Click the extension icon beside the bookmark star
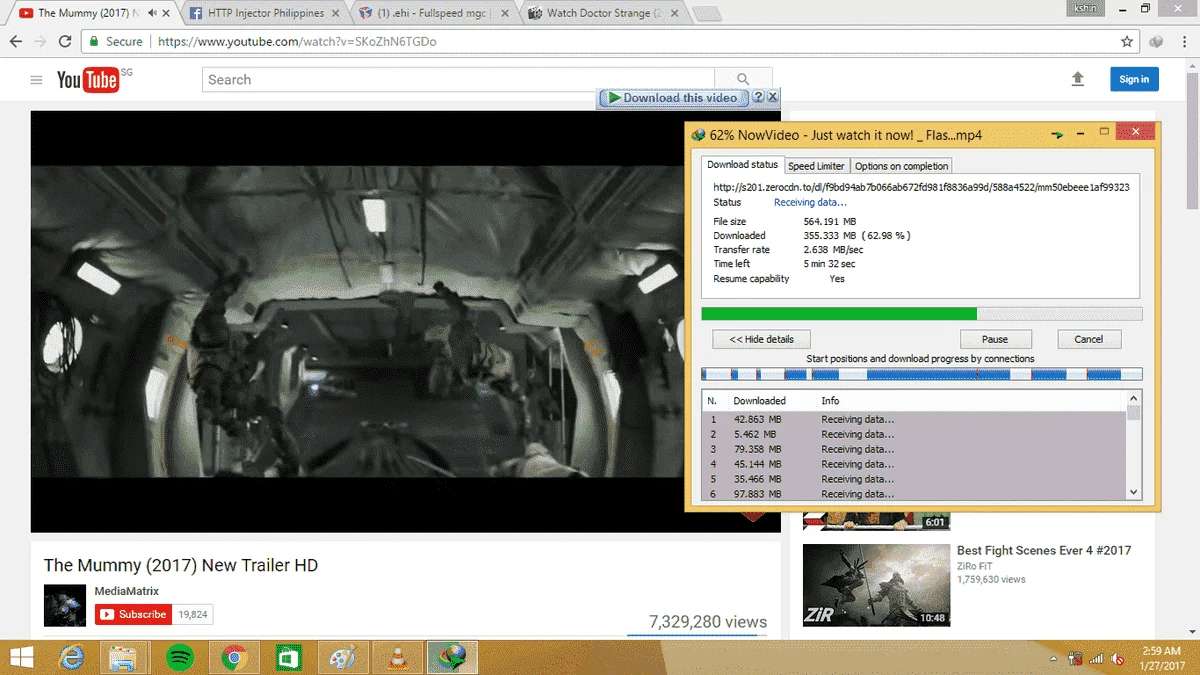The image size is (1200, 675). click(x=1156, y=42)
